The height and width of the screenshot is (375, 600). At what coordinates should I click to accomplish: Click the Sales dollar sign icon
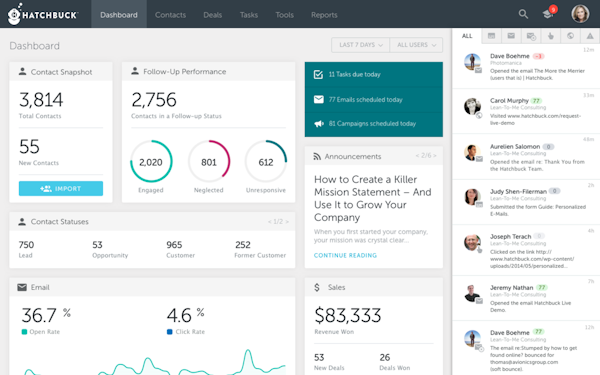pyautogui.click(x=317, y=287)
